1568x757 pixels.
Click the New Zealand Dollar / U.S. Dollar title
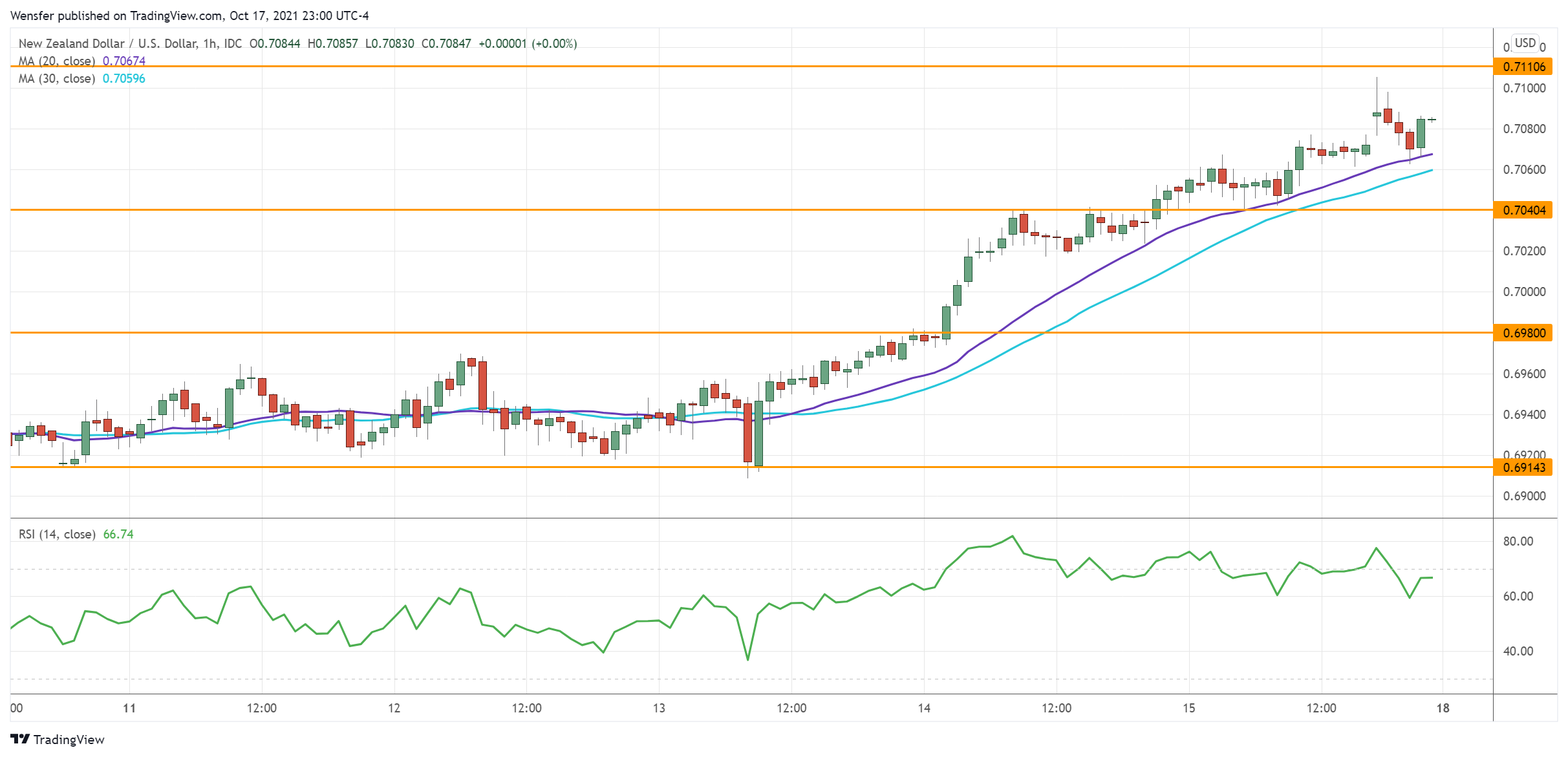coord(107,43)
